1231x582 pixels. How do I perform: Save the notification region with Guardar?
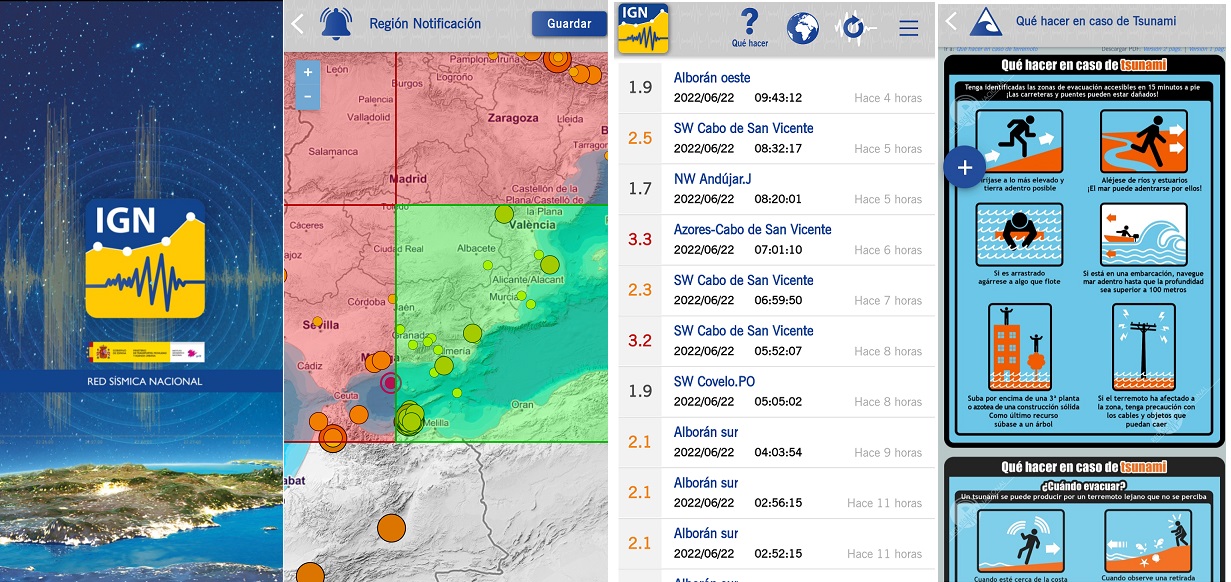569,24
